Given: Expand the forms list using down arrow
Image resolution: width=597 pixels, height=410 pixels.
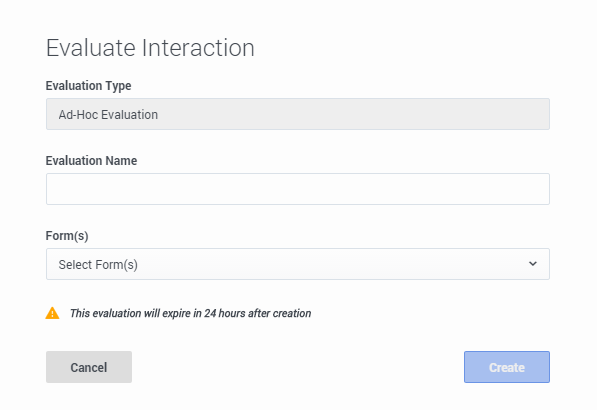Looking at the screenshot, I should (533, 264).
